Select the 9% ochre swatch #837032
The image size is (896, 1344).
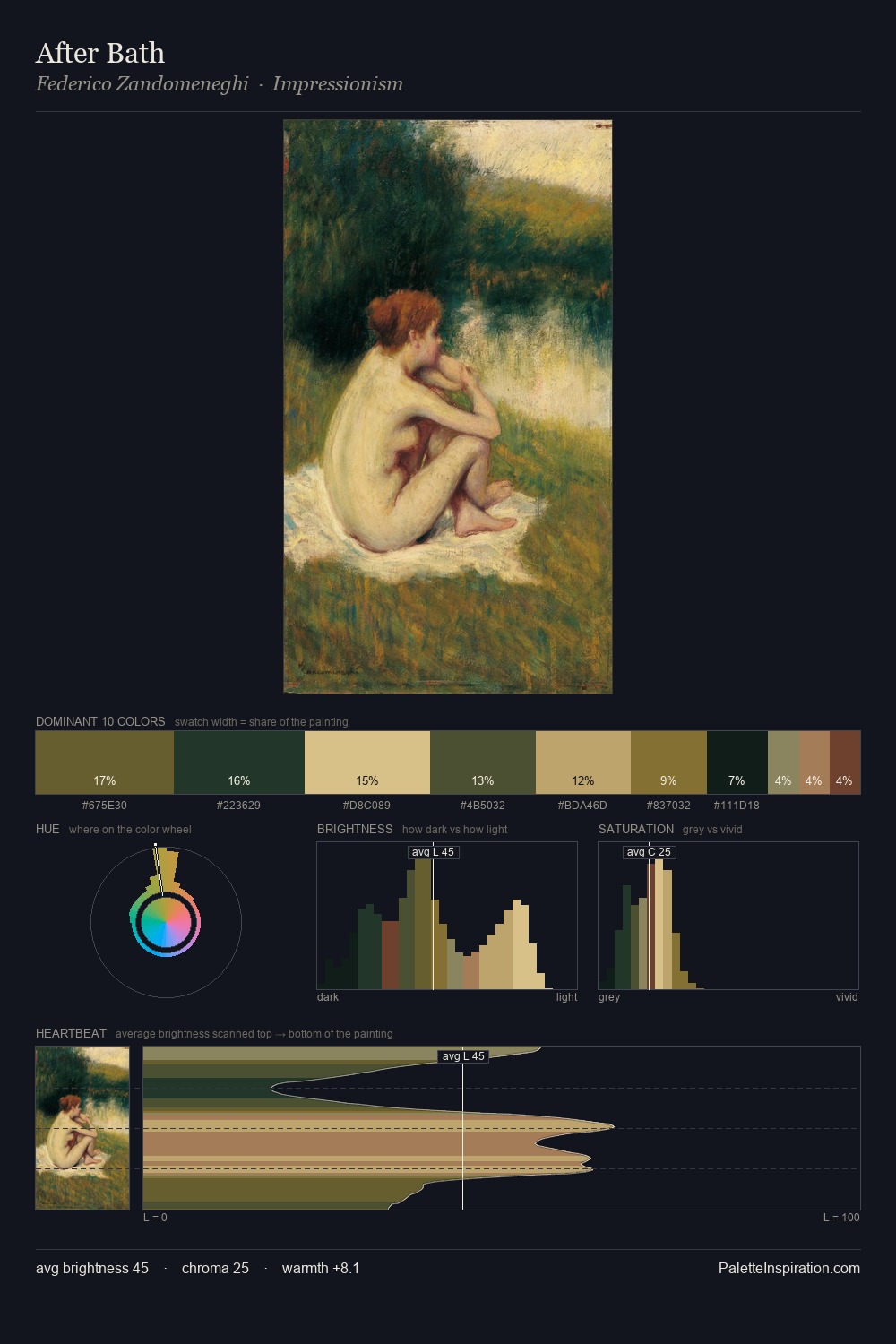pyautogui.click(x=668, y=762)
